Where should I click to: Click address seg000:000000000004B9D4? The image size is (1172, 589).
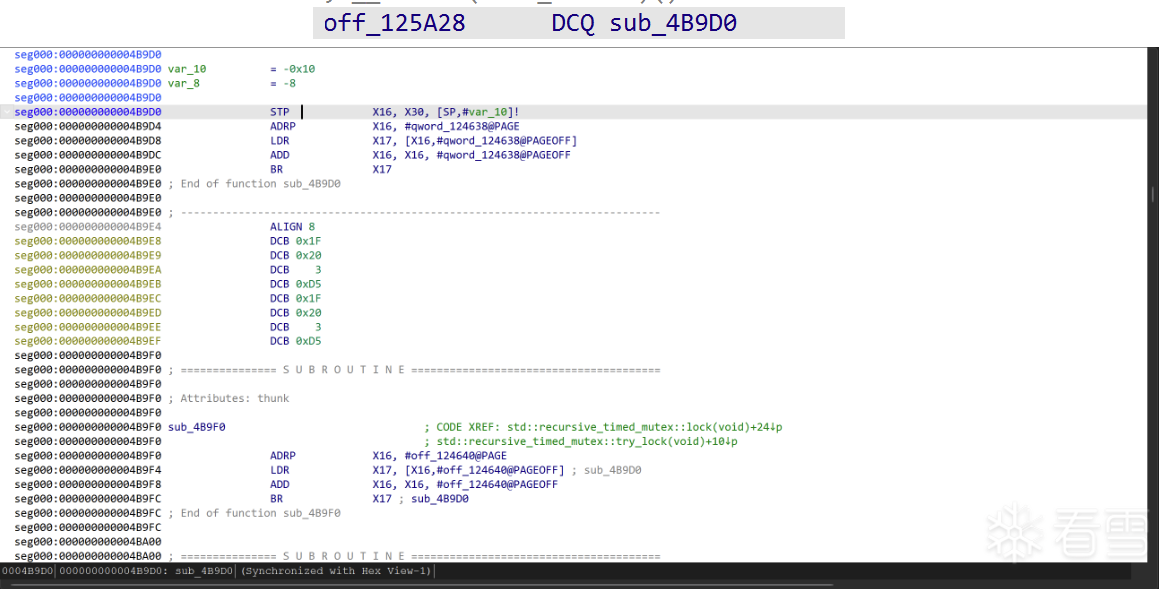pyautogui.click(x=87, y=126)
